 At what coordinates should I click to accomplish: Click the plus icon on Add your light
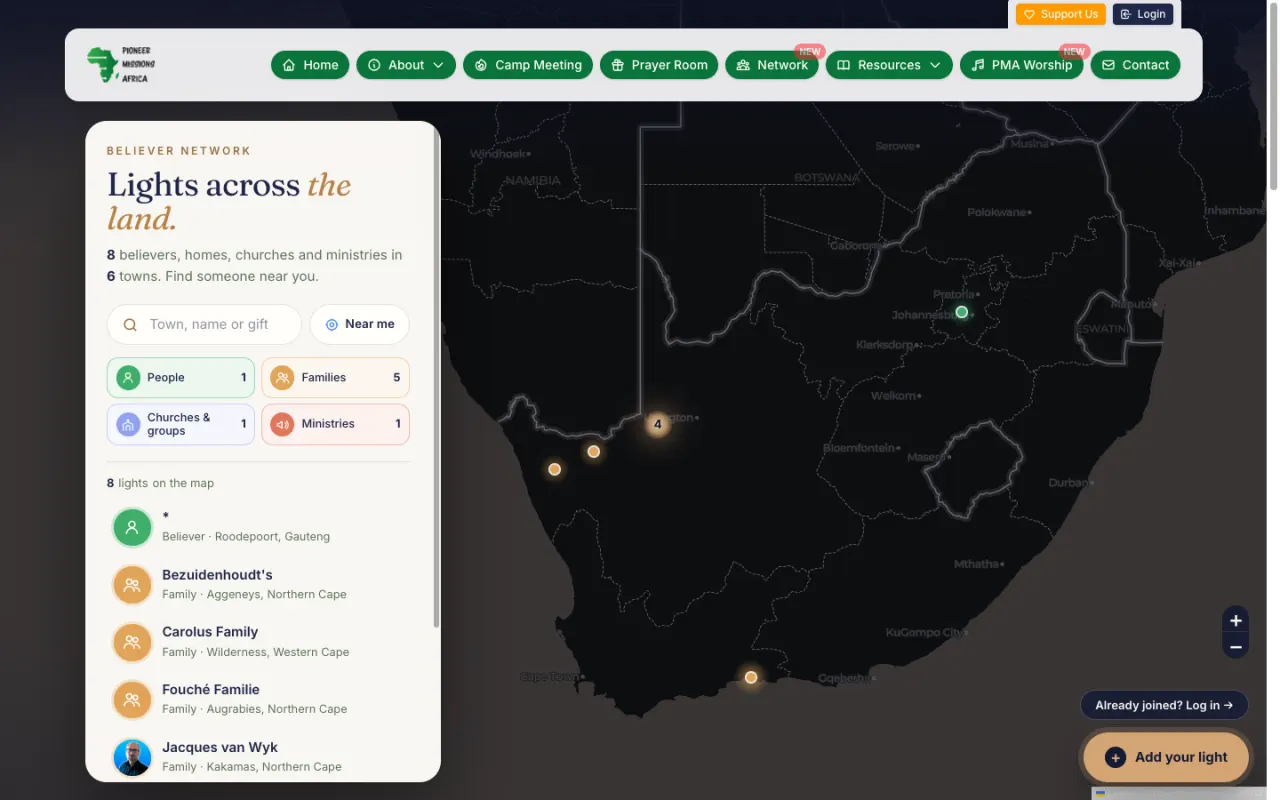(x=1115, y=757)
